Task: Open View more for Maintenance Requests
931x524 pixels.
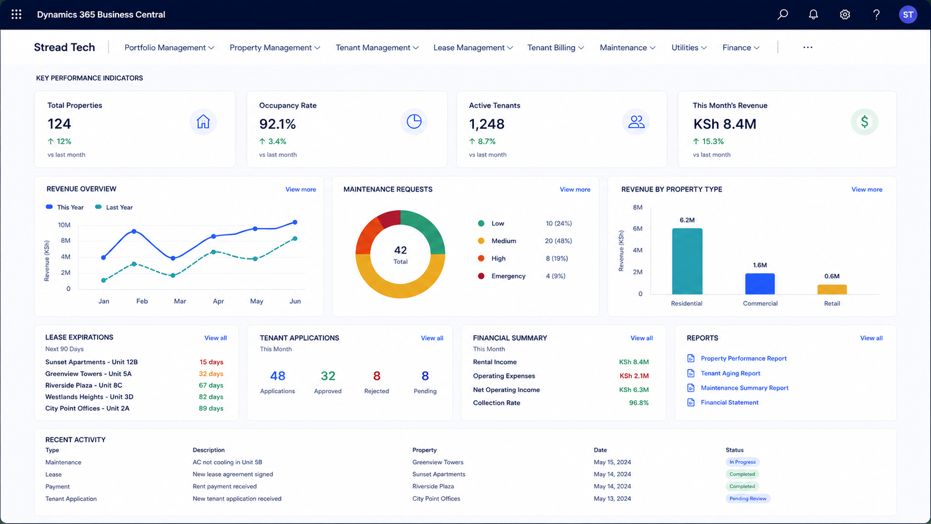Action: point(575,189)
